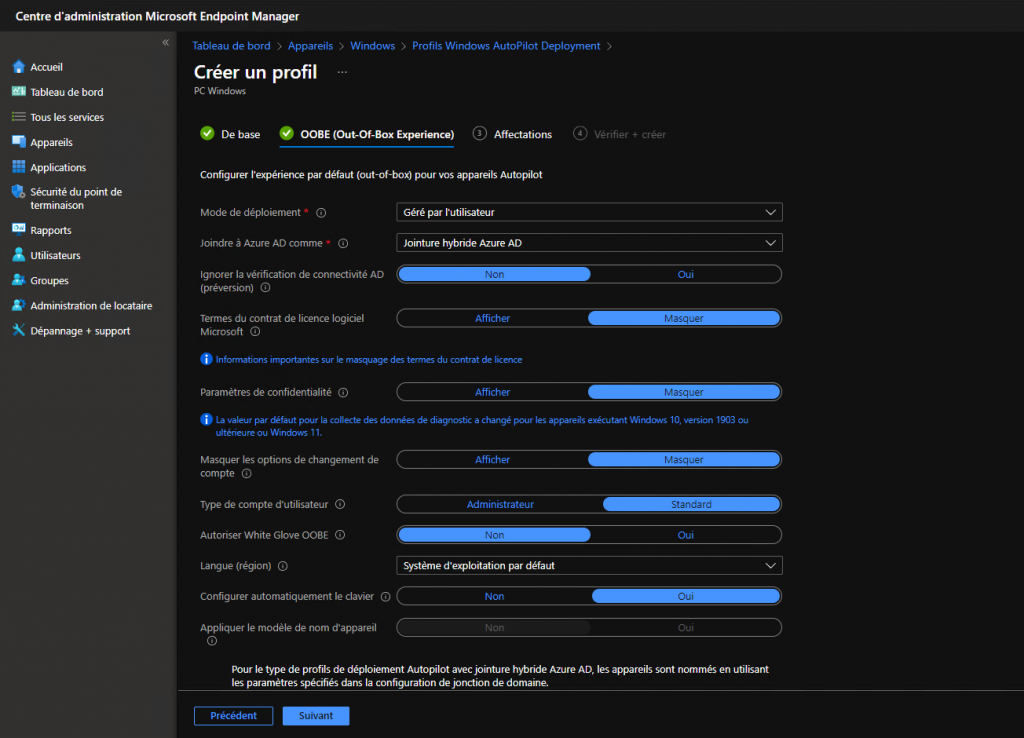Set Ignorer la vérification de connectivité AD to Oui
The height and width of the screenshot is (738, 1024).
[685, 274]
